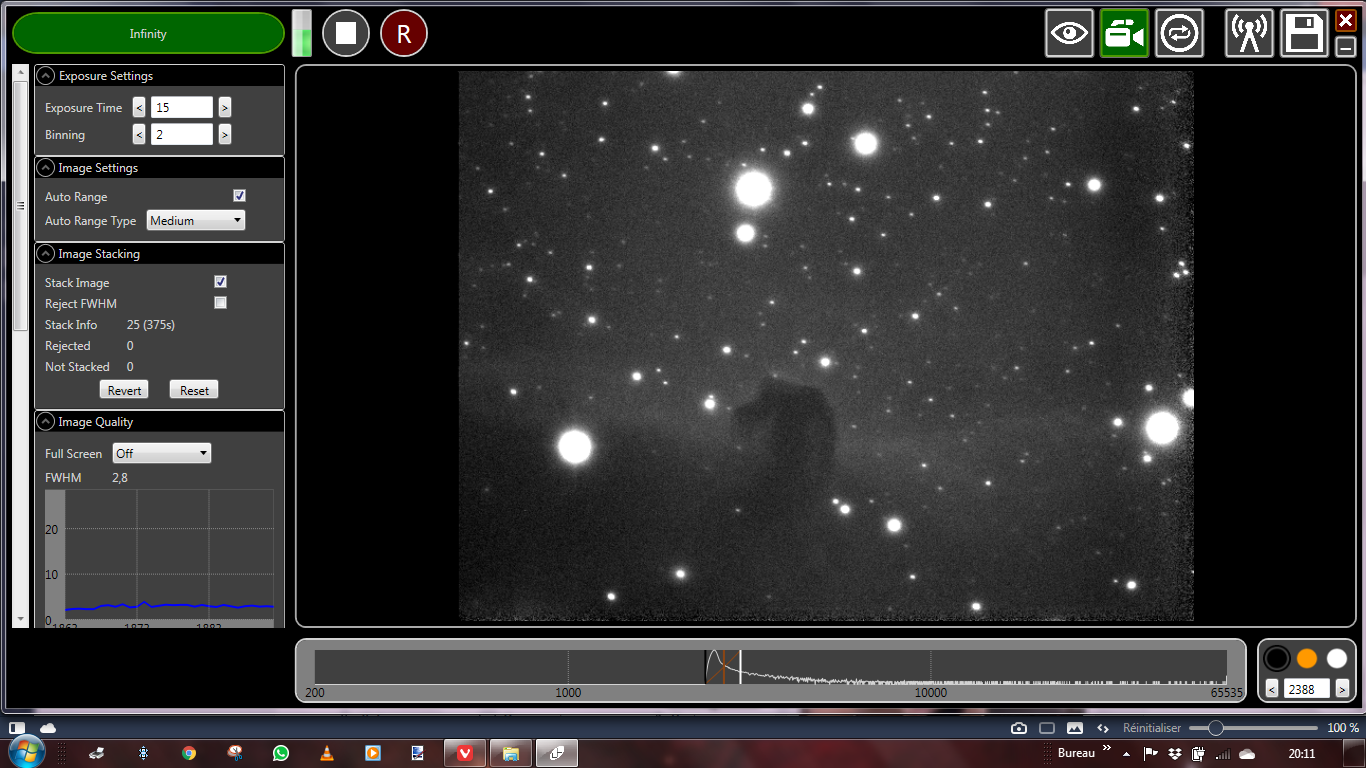Click the 2388 histogram value field
This screenshot has width=1366, height=768.
[1307, 689]
